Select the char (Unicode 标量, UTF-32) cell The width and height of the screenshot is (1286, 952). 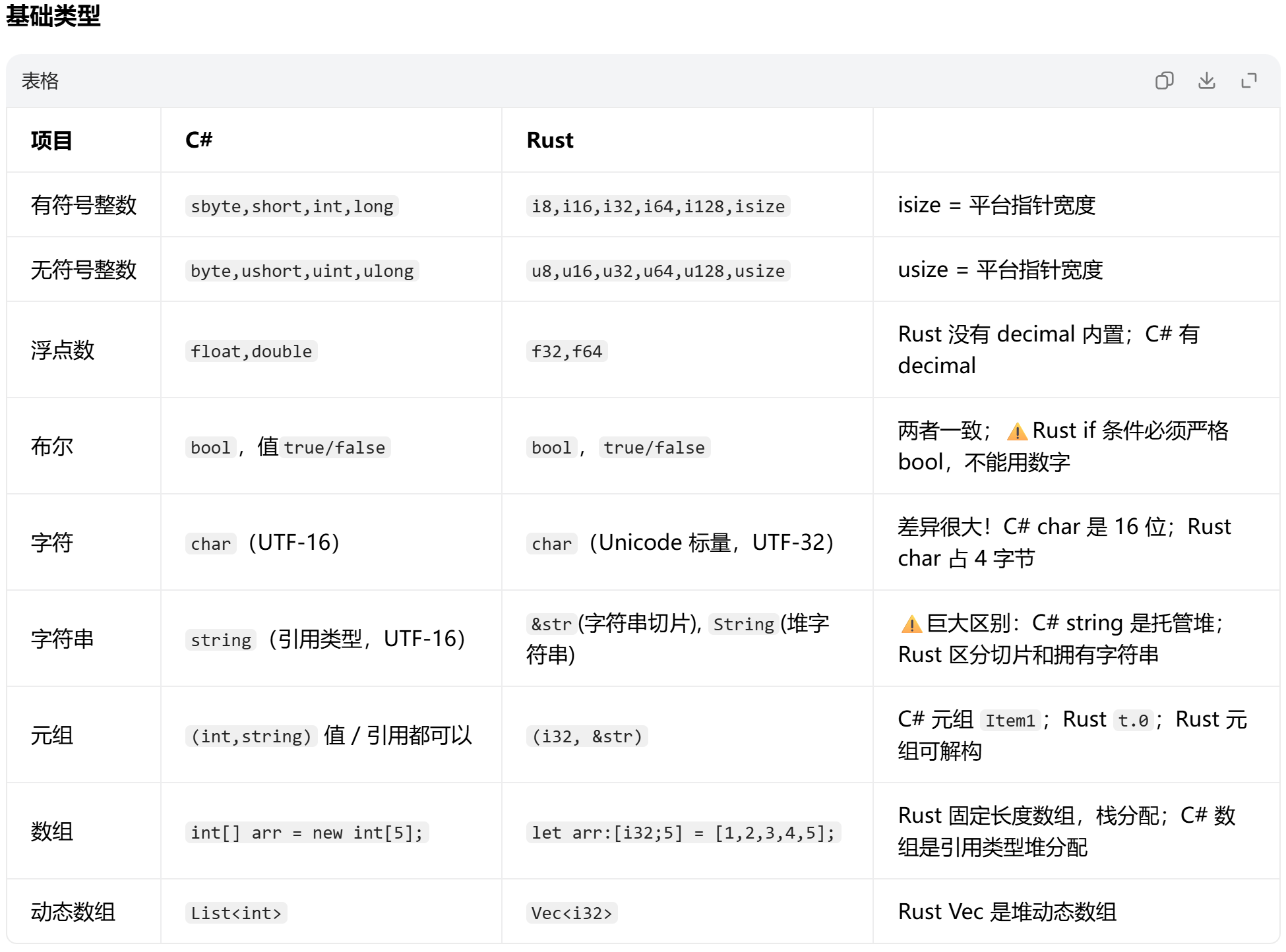click(681, 543)
